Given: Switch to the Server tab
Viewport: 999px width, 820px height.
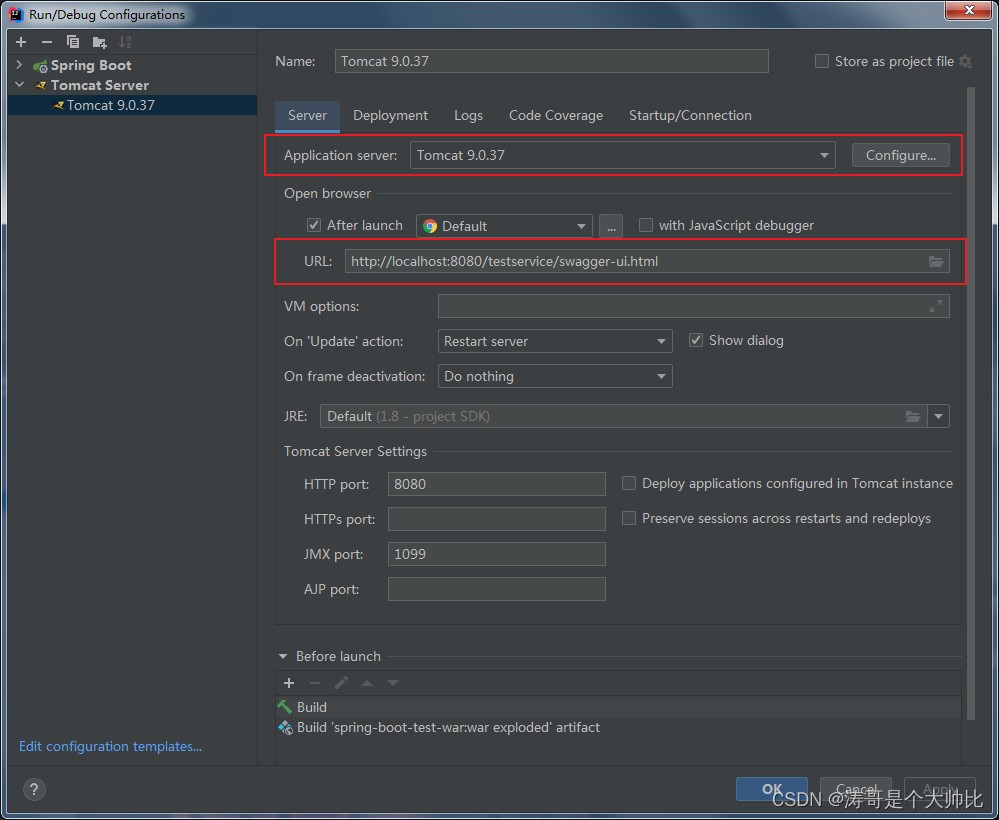Looking at the screenshot, I should pyautogui.click(x=307, y=116).
